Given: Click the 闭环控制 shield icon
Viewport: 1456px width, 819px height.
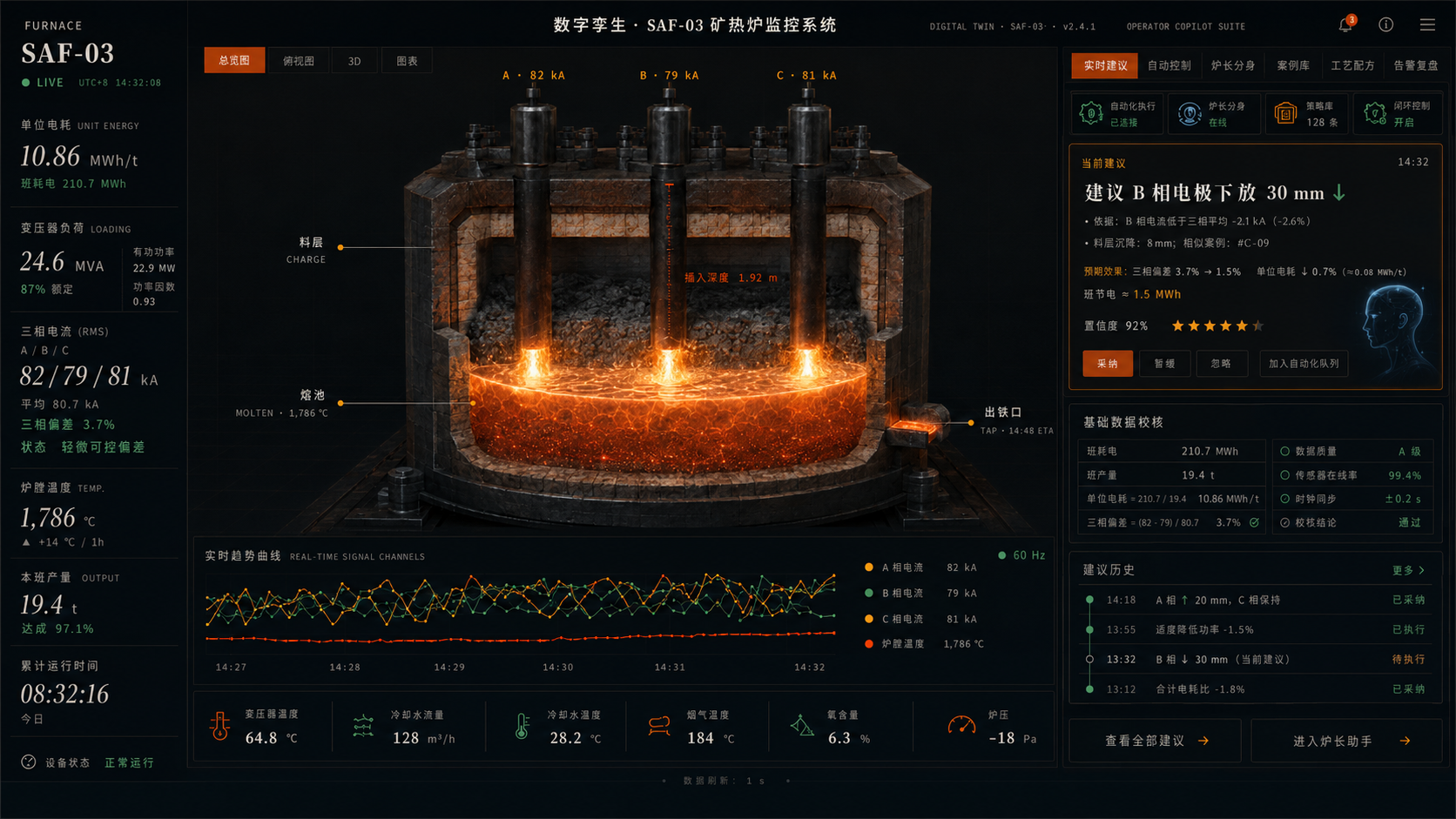Looking at the screenshot, I should pyautogui.click(x=1375, y=113).
